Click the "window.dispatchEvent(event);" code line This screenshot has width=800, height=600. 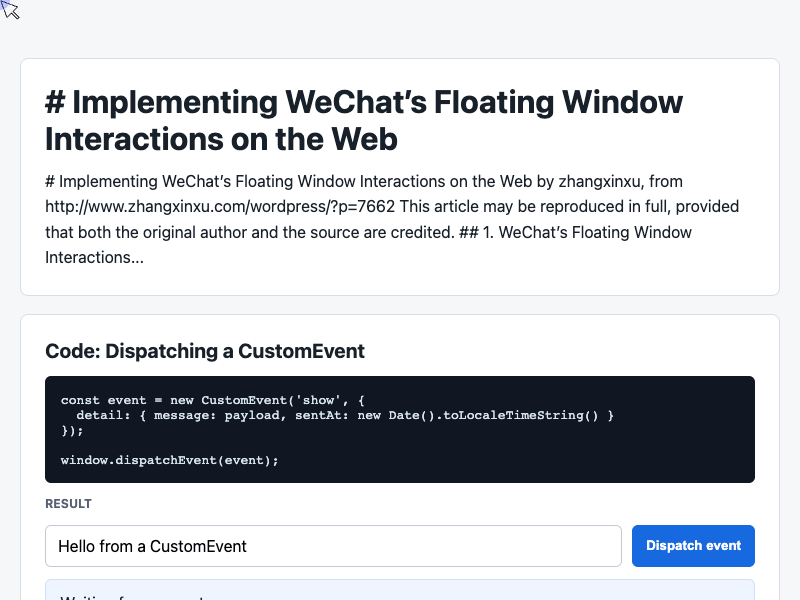[x=169, y=460]
